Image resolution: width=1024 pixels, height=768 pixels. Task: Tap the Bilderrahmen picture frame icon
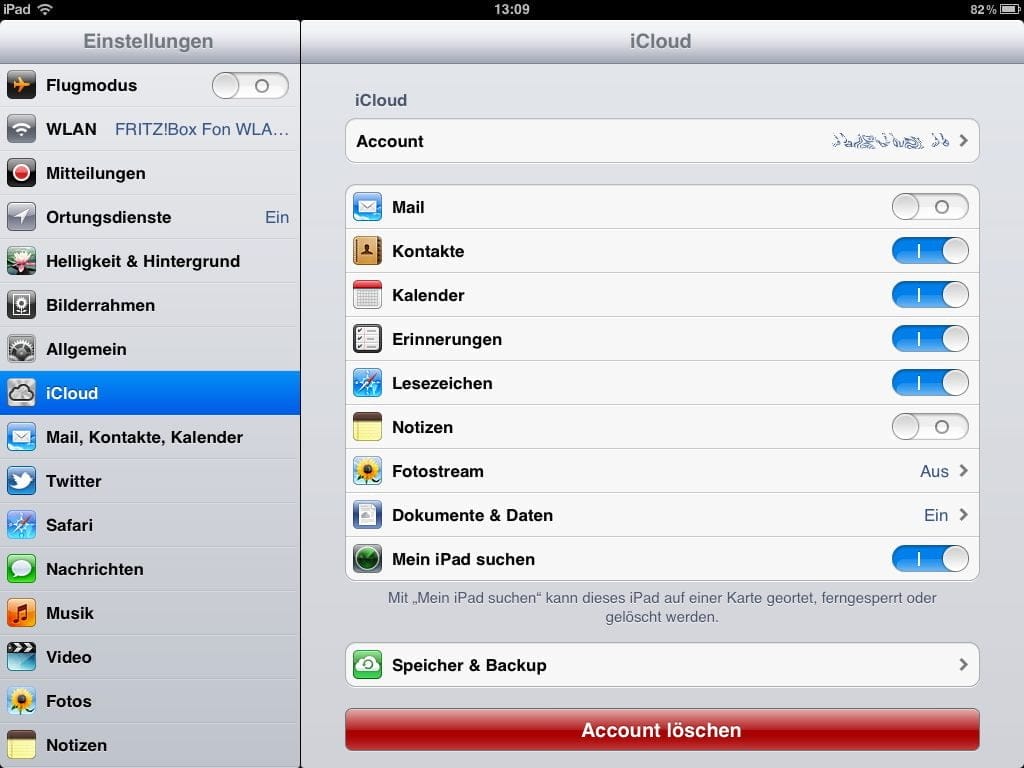point(22,305)
